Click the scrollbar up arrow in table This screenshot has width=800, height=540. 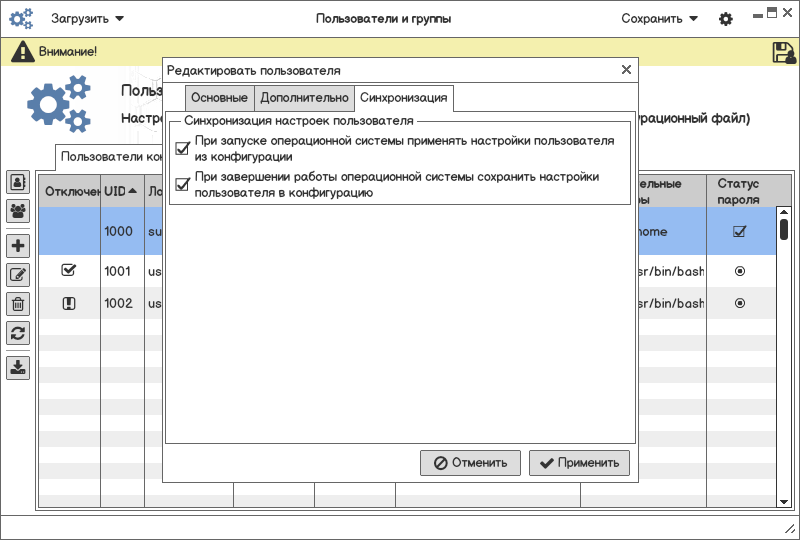coord(784,212)
